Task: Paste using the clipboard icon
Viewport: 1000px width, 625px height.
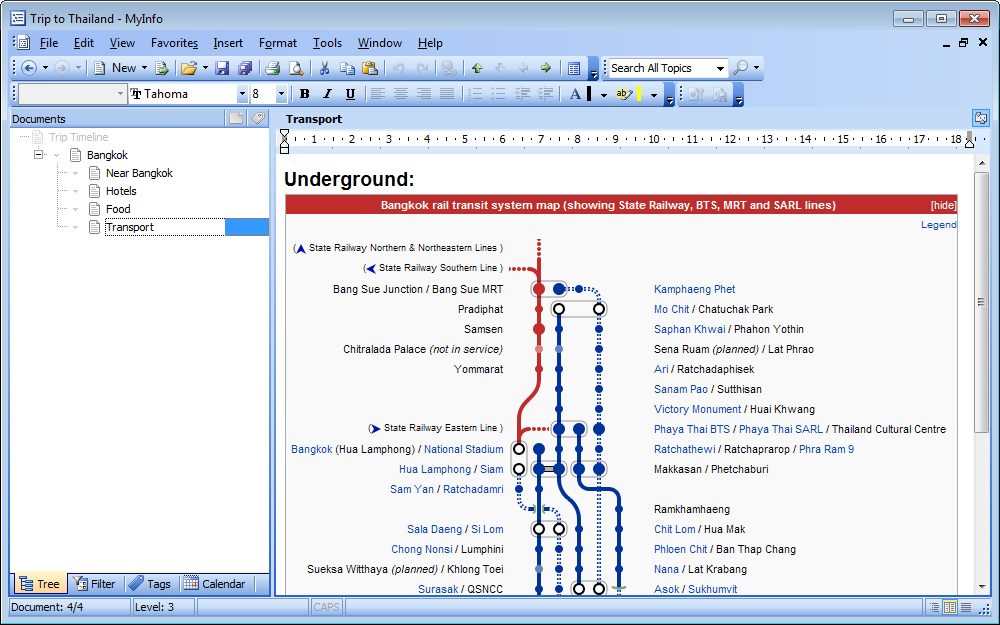Action: 370,68
